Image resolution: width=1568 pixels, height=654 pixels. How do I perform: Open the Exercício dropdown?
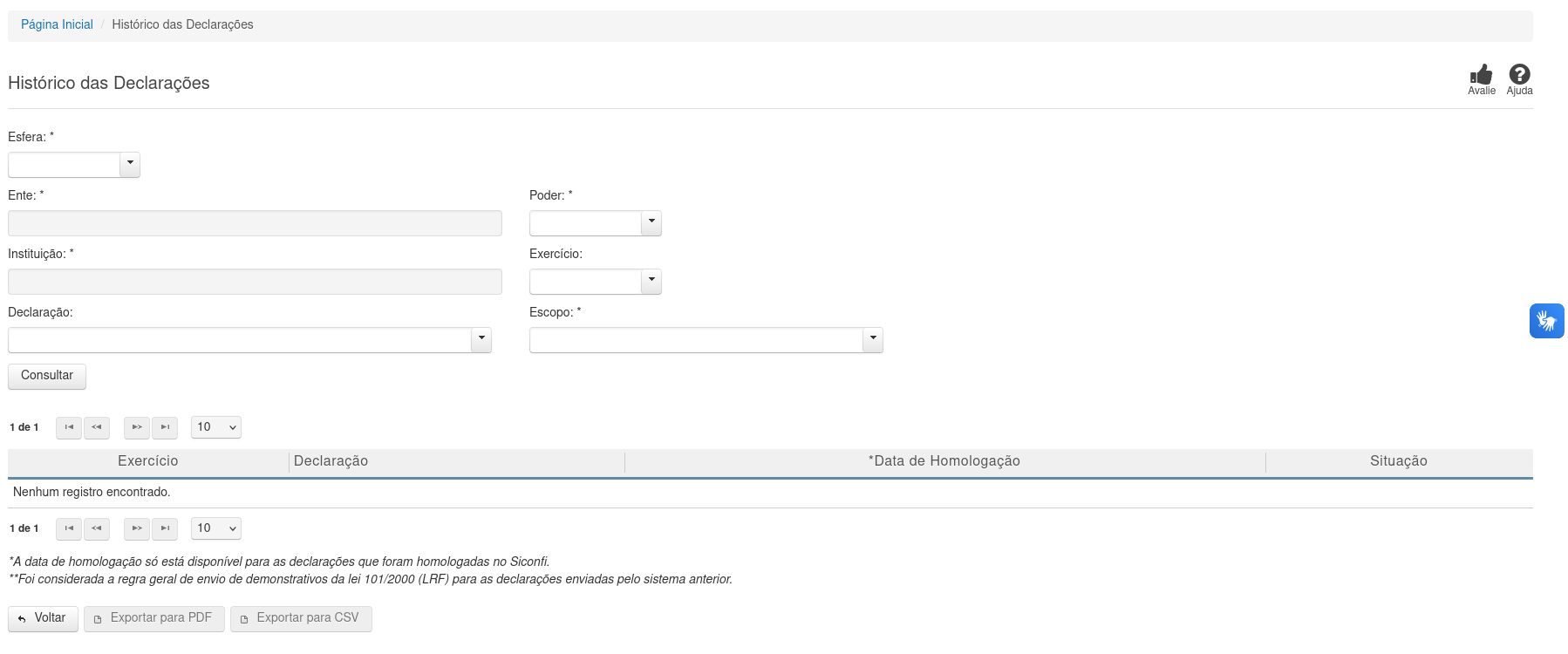point(651,282)
